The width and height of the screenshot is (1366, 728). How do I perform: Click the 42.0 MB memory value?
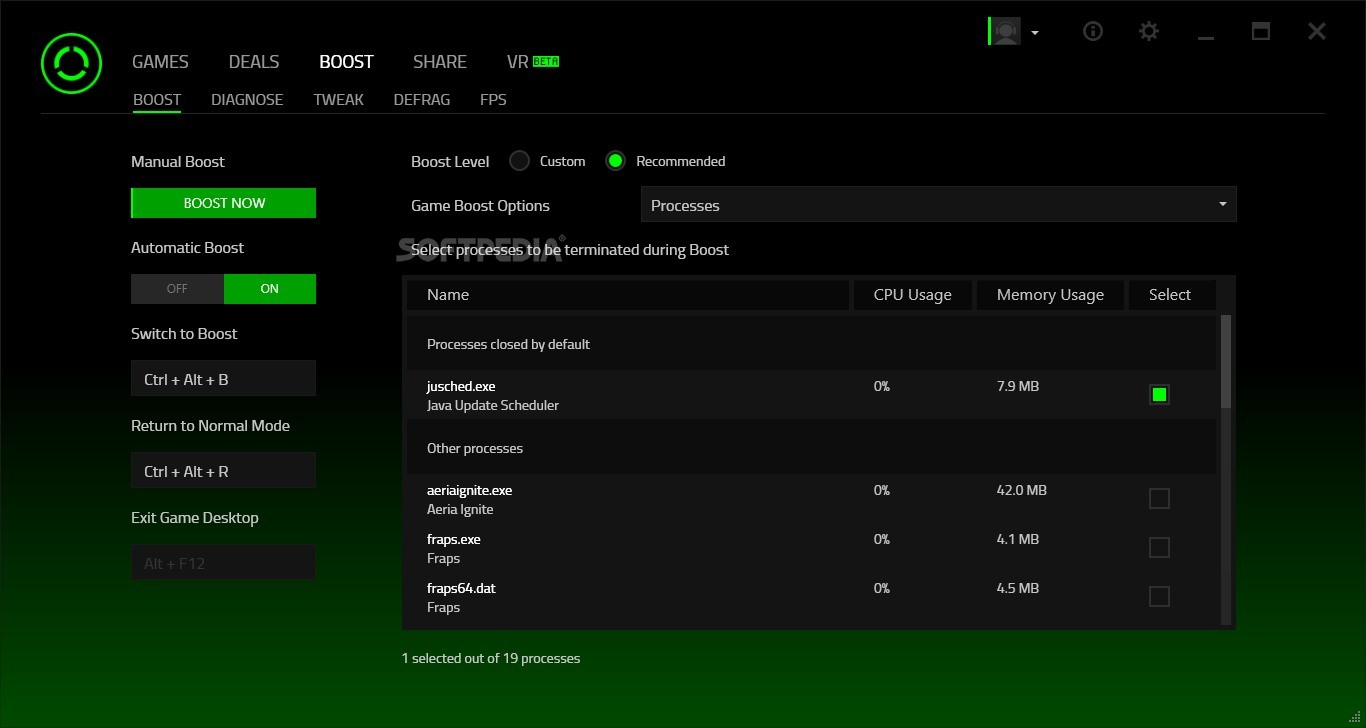tap(1022, 490)
